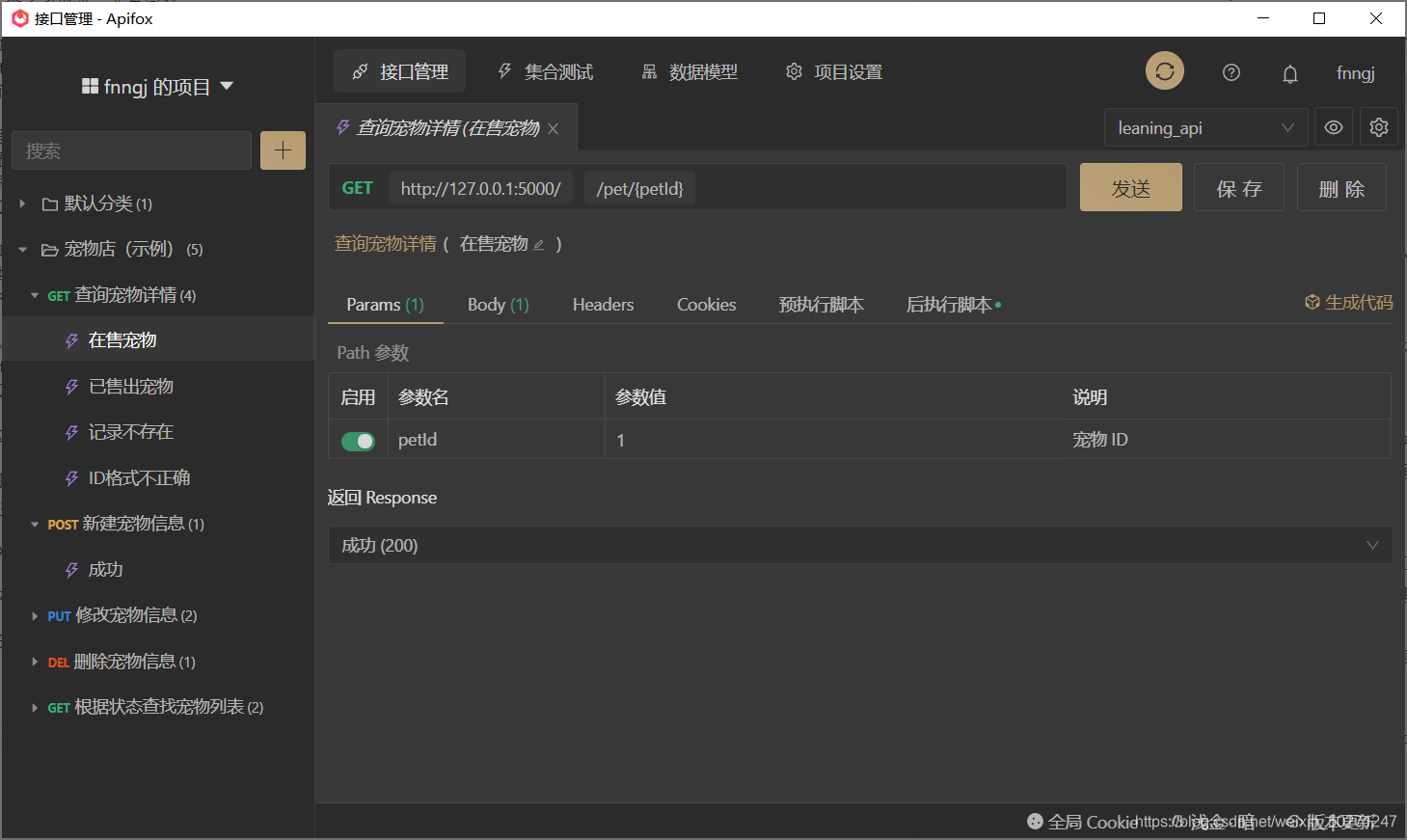Expand the GET 根据状态查找宠物列表 node

pyautogui.click(x=35, y=708)
